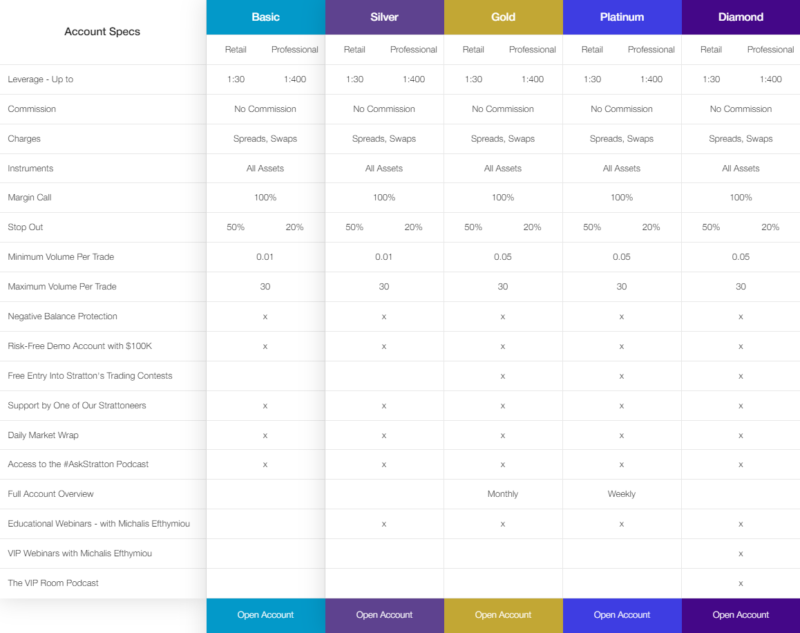This screenshot has height=633, width=800.
Task: Select the Silver column header
Action: pos(384,17)
